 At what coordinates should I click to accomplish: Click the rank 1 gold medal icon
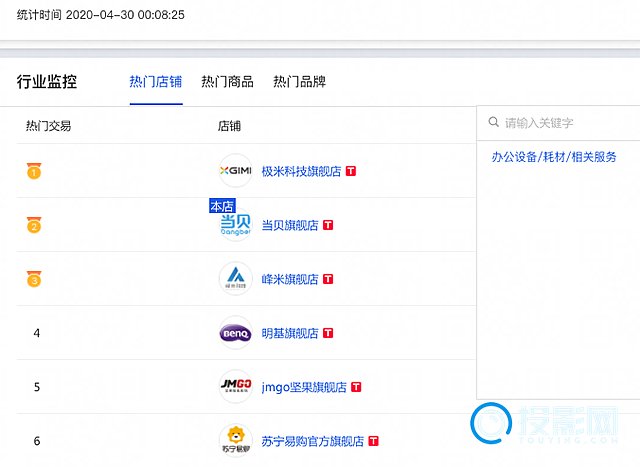[34, 172]
